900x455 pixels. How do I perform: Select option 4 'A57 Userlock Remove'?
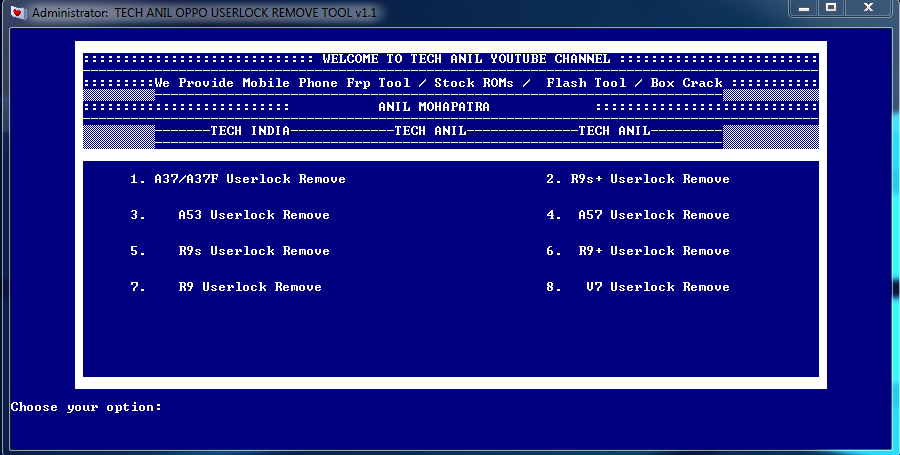(638, 215)
